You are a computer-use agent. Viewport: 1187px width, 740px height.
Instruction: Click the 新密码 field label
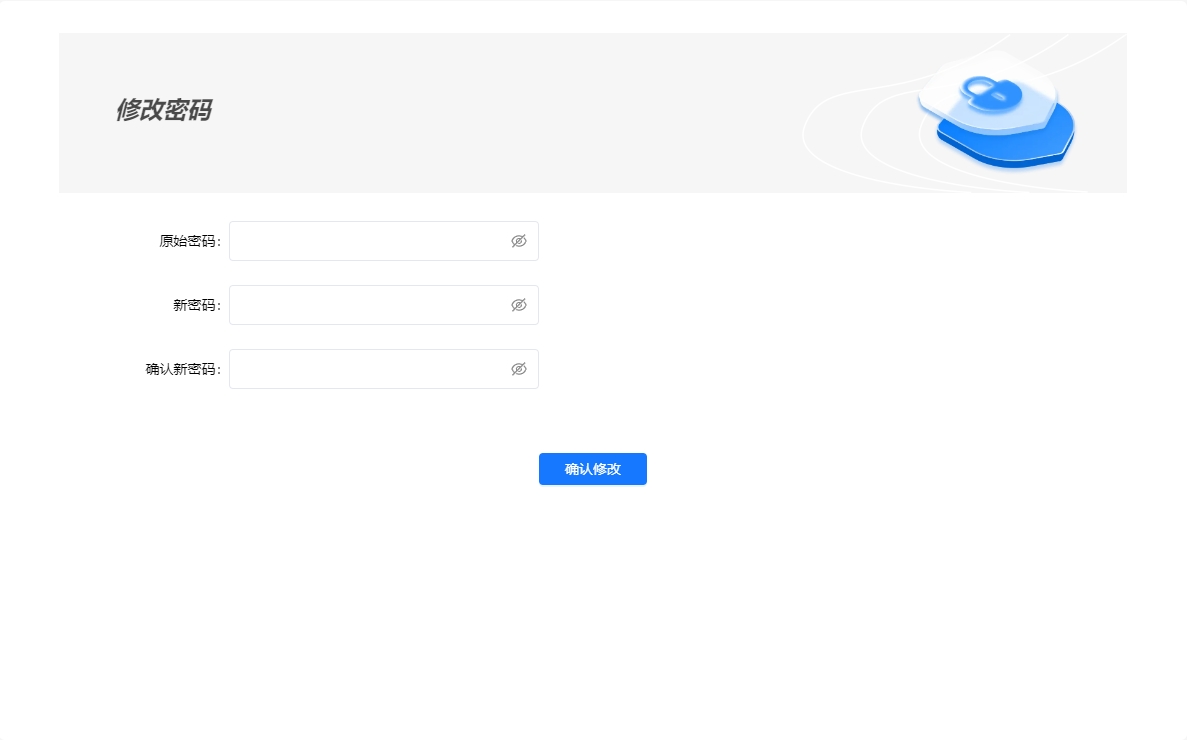pyautogui.click(x=196, y=305)
